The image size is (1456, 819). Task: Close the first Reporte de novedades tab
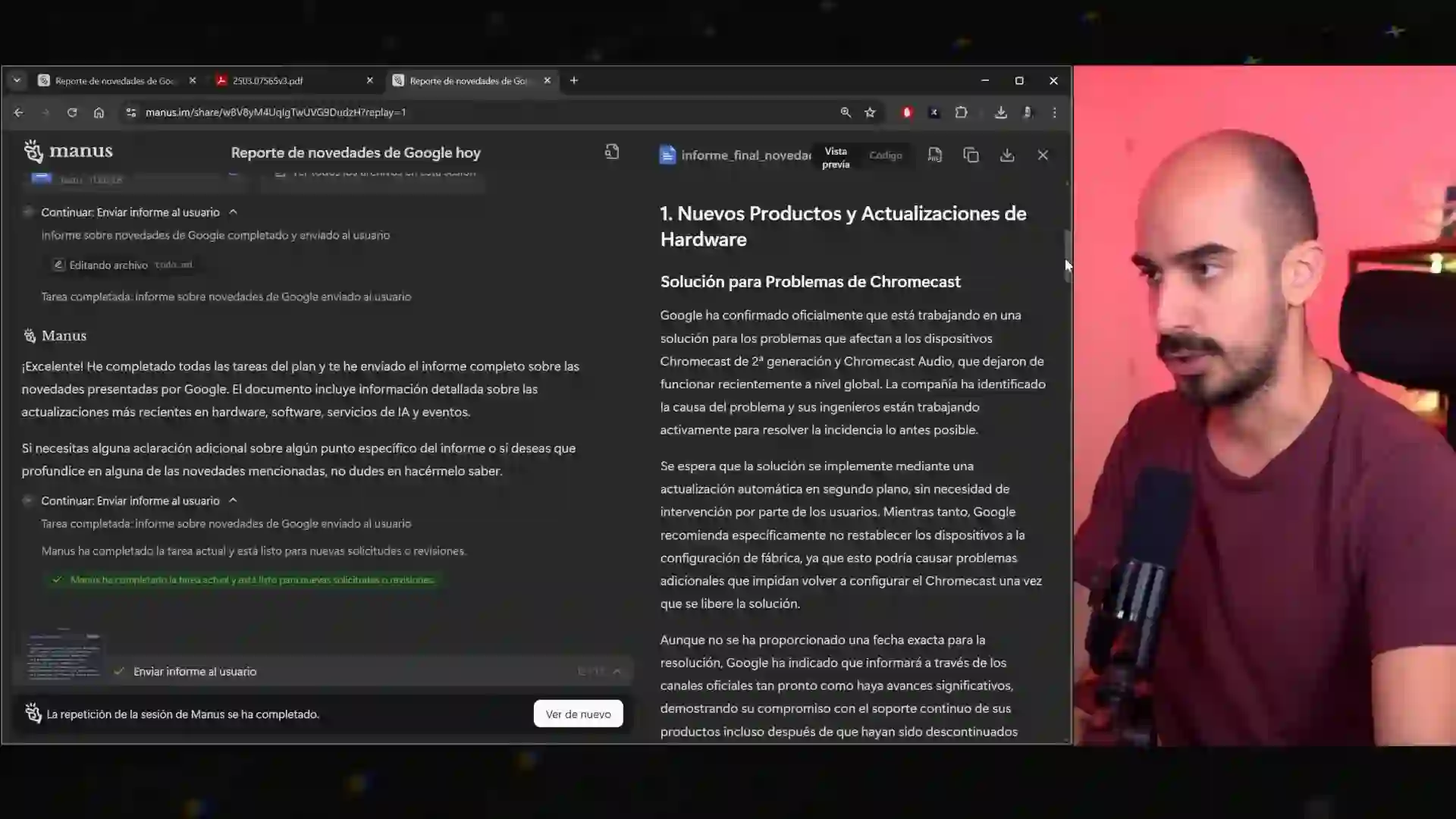tap(193, 80)
